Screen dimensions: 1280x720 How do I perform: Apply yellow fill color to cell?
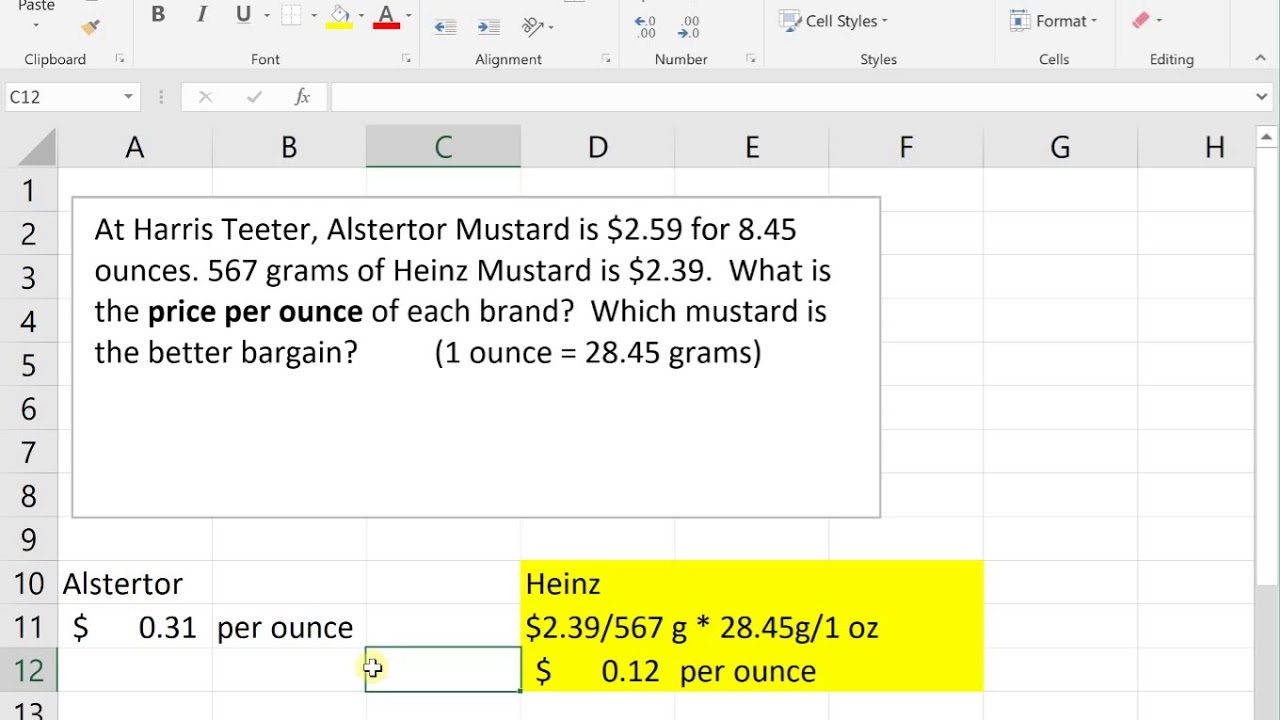339,17
